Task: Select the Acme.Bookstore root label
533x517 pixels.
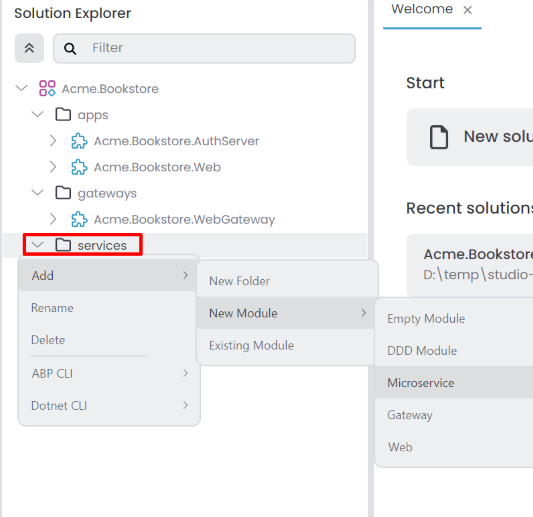Action: pos(110,89)
